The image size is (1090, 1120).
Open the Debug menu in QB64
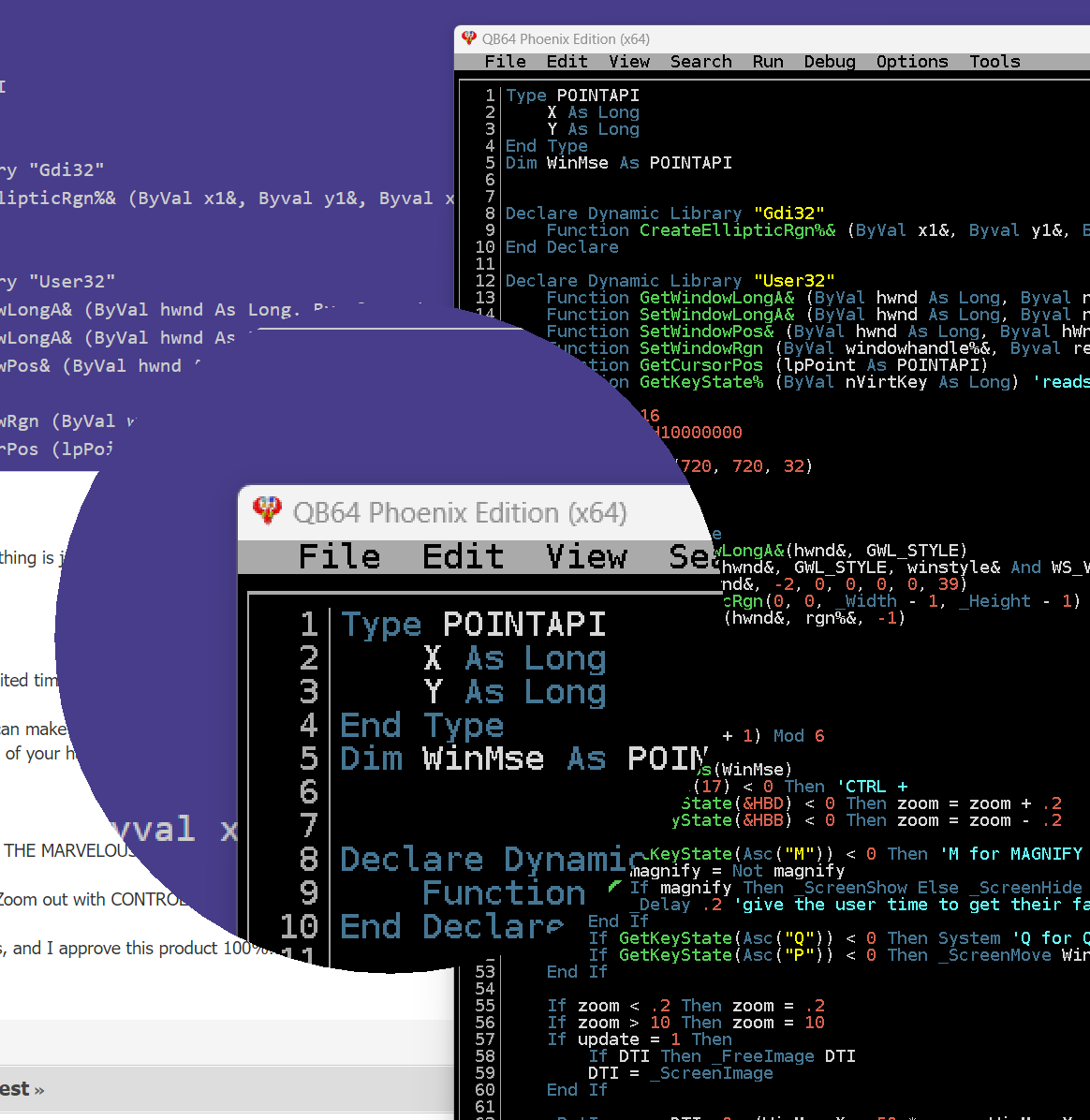pyautogui.click(x=830, y=62)
